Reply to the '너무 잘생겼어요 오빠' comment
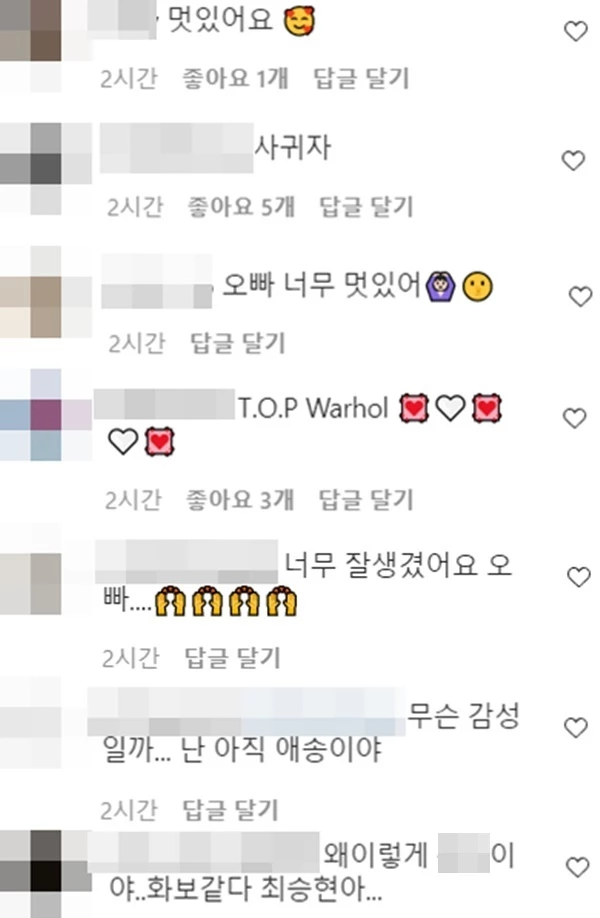Image resolution: width=600 pixels, height=918 pixels. pos(233,658)
